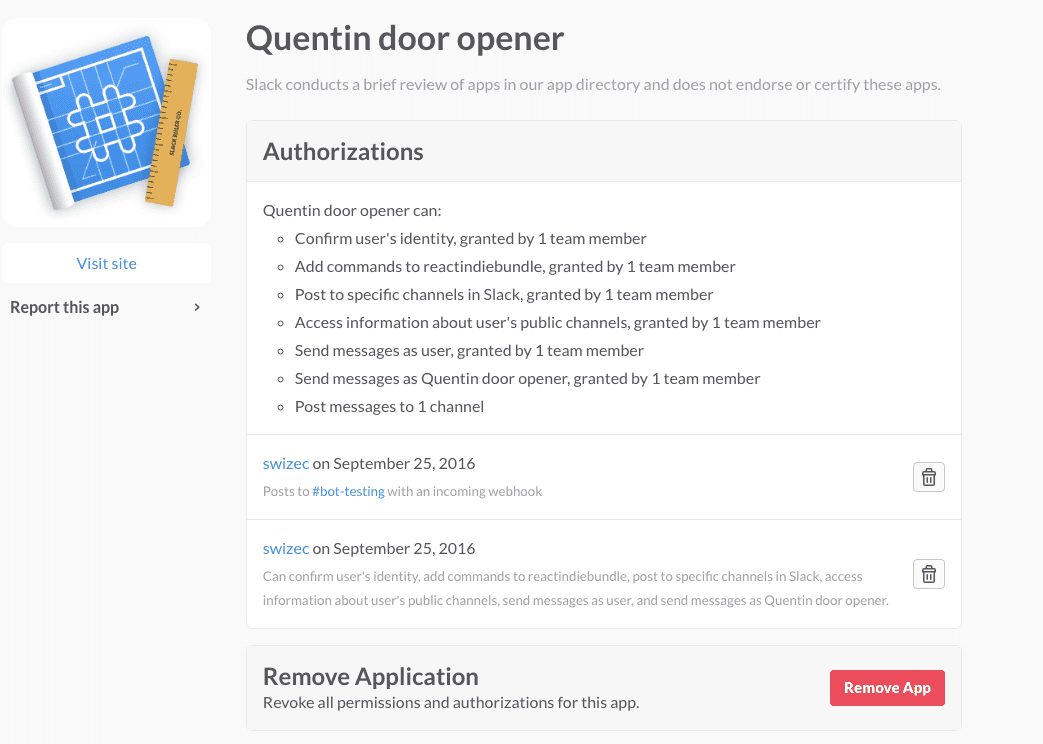Image resolution: width=1043 pixels, height=744 pixels.
Task: Click the Confirm user's identity permission item
Action: pos(470,239)
